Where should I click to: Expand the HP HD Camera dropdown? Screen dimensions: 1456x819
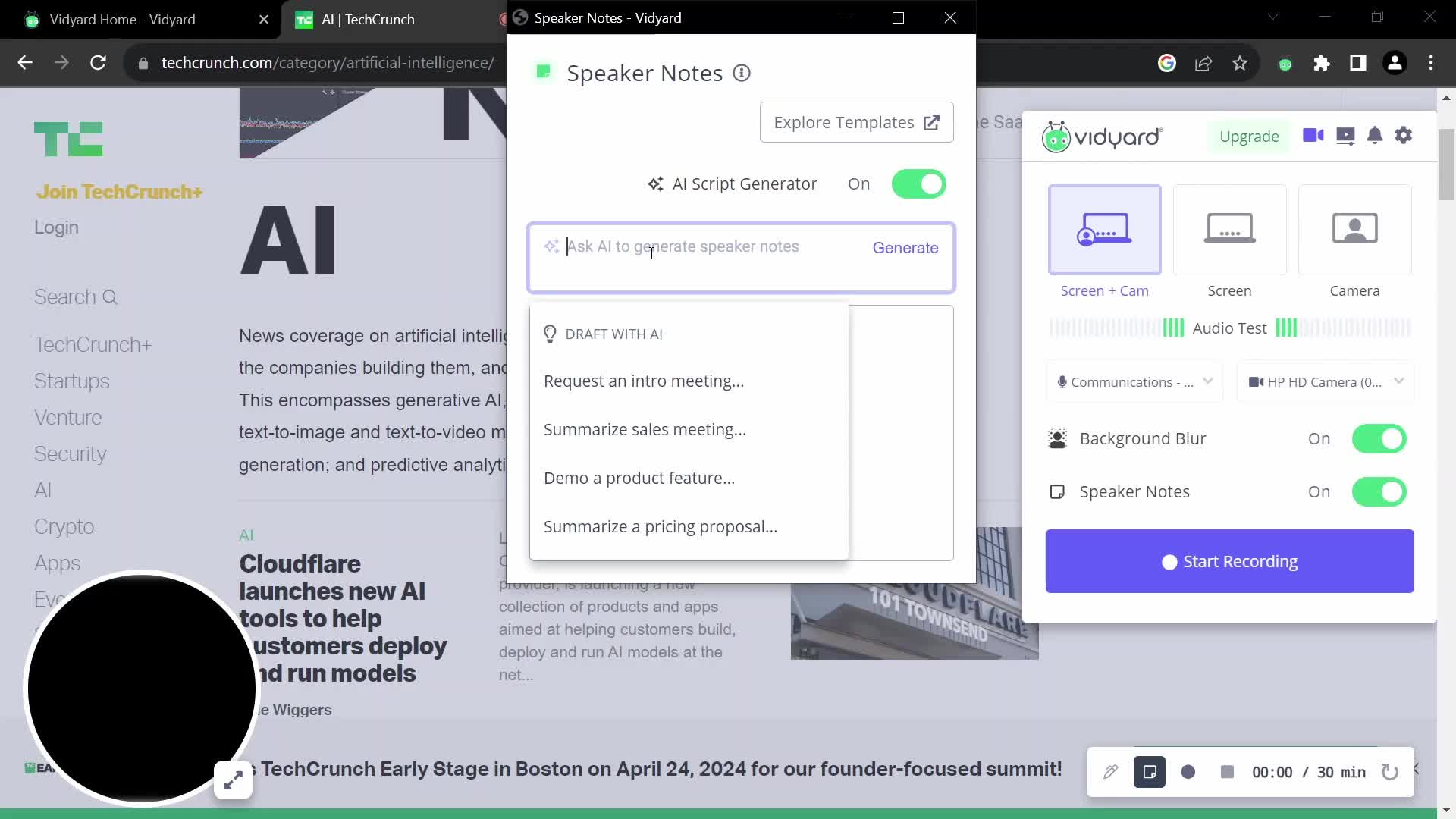click(x=1401, y=382)
